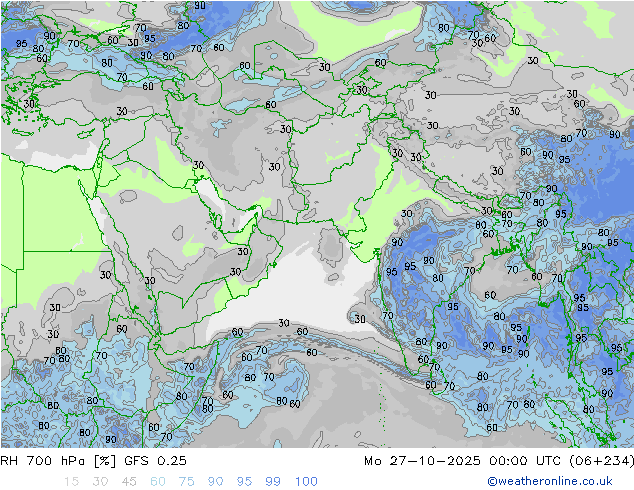Select the map title 'RH 700 hPa [%] GFS 0.25'

(93, 460)
